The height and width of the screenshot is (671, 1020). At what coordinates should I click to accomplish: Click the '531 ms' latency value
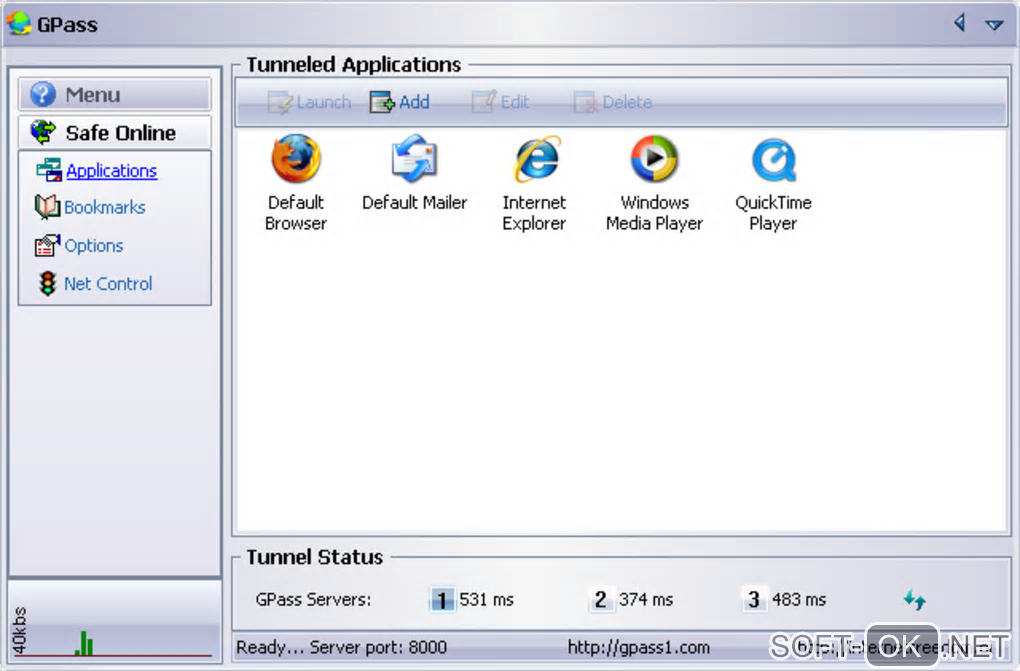click(487, 599)
